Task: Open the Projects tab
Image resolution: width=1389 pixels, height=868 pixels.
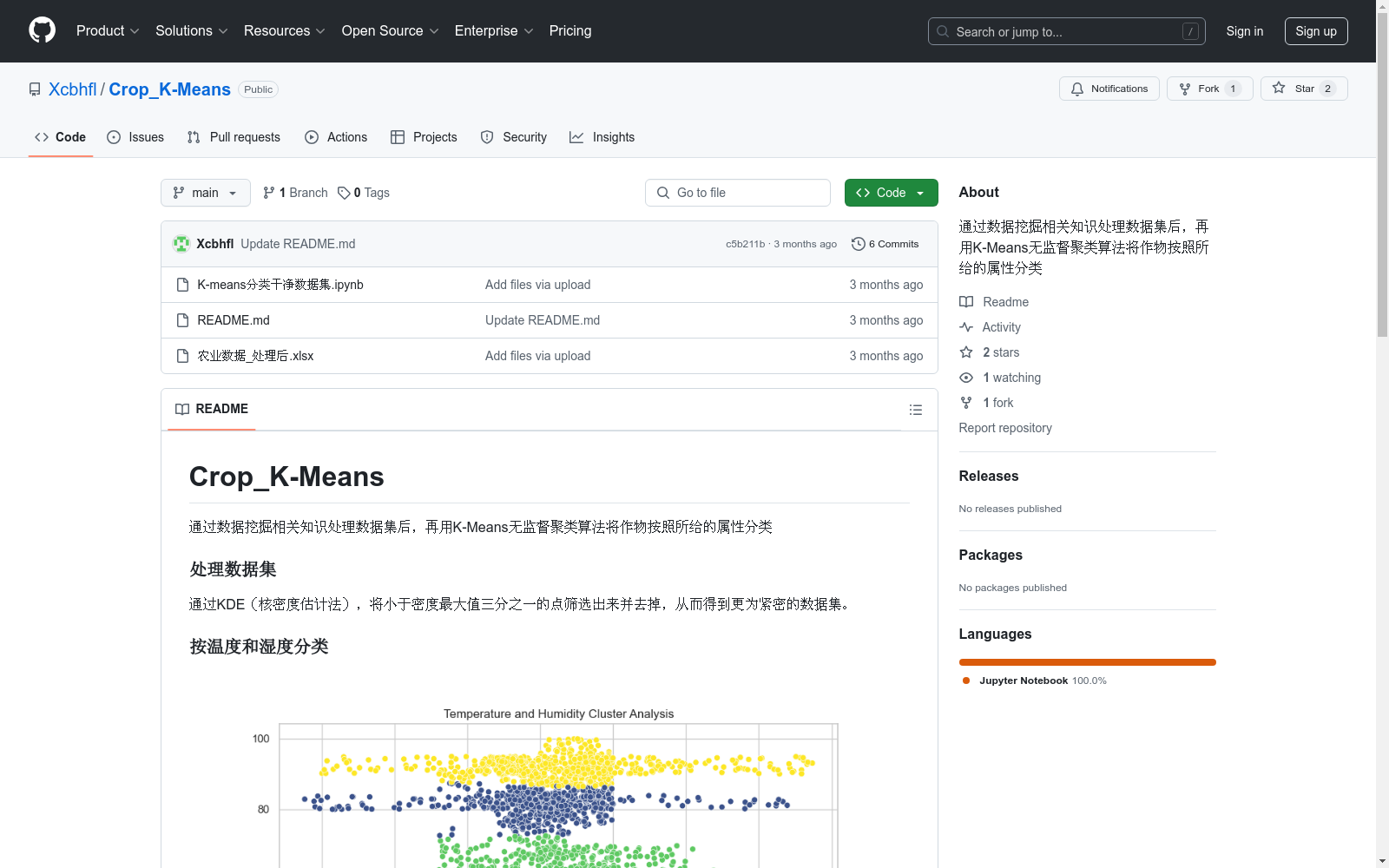Action: coord(424,137)
